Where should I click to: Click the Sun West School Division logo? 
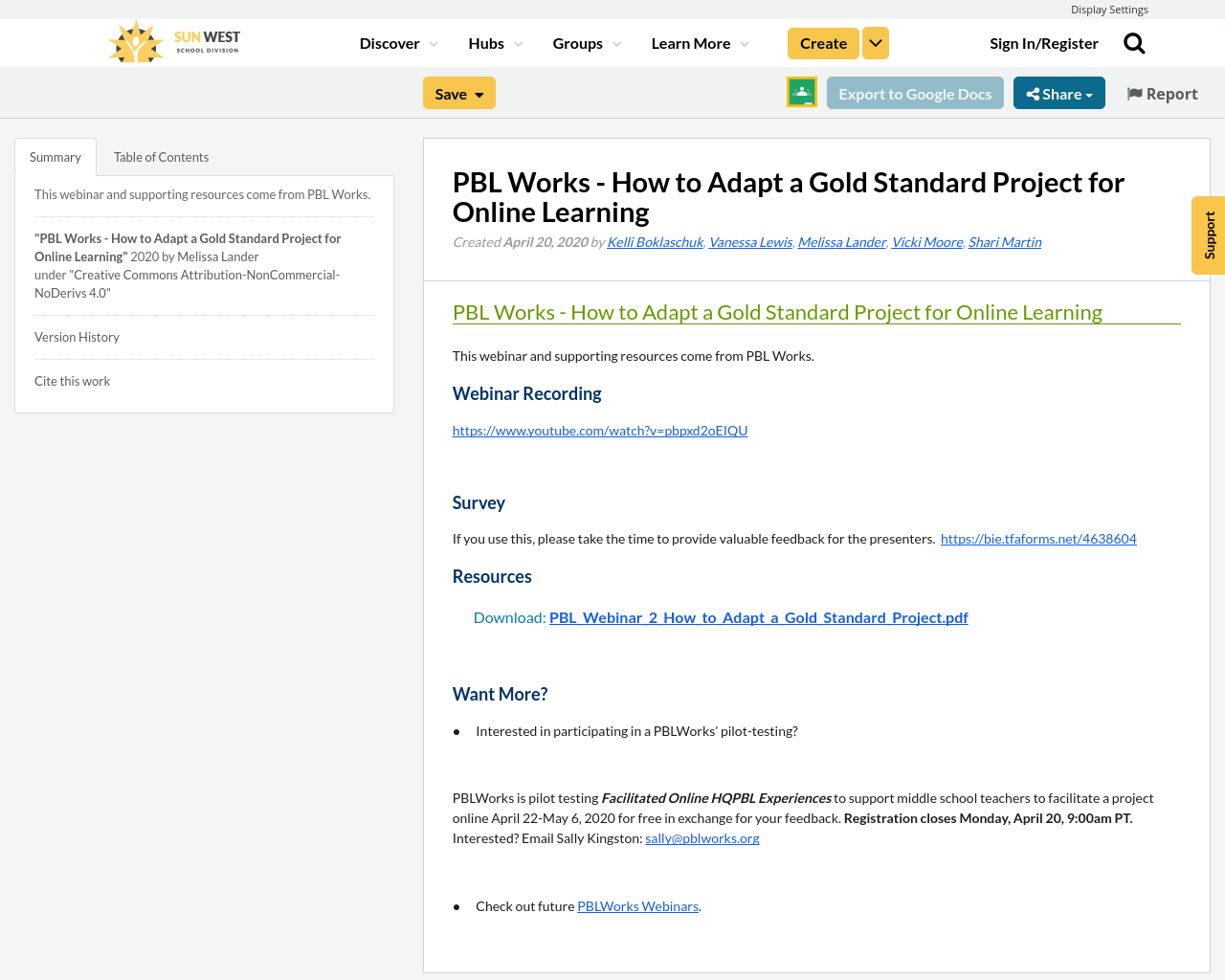[172, 39]
